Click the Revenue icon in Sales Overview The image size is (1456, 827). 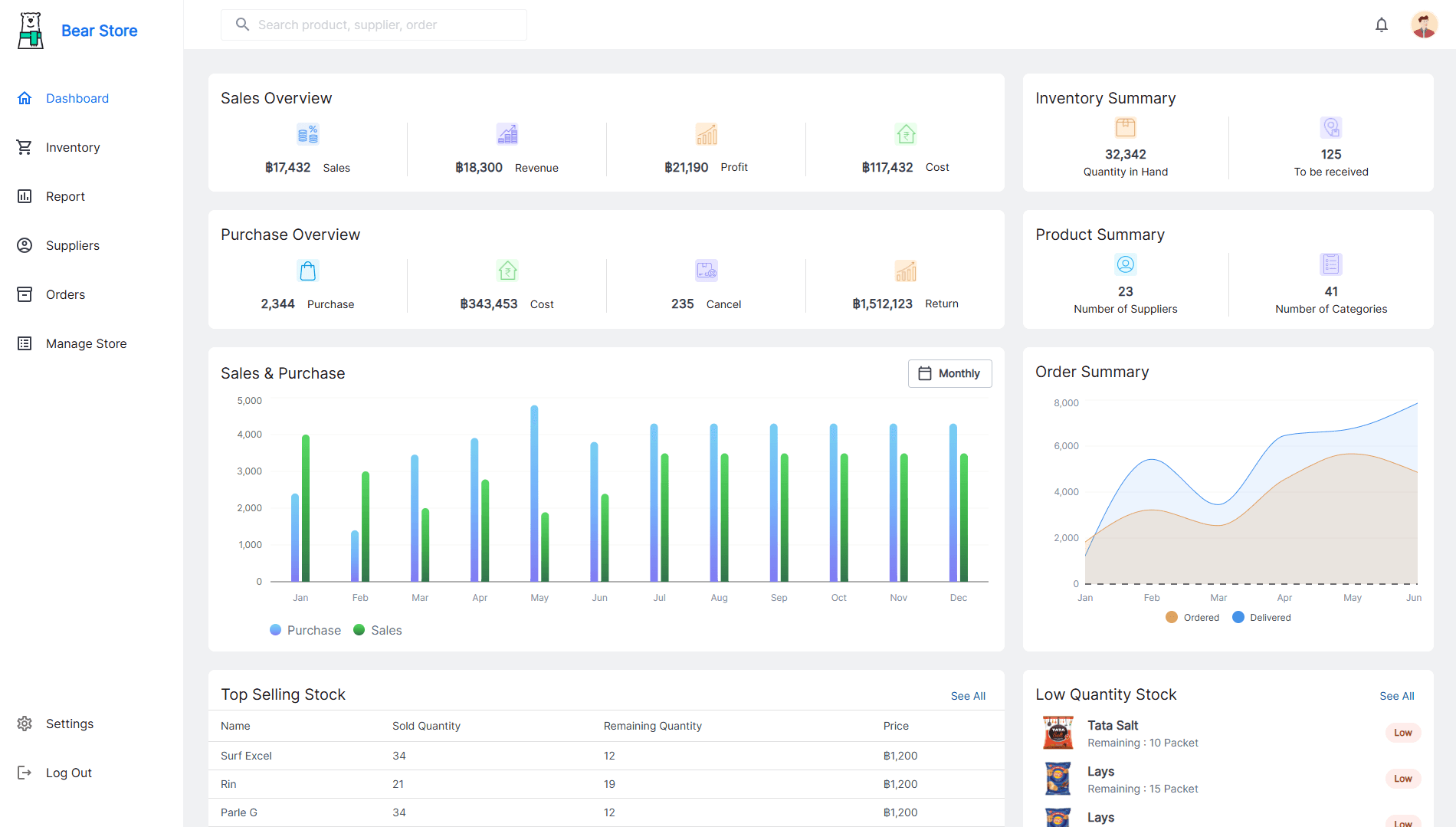click(507, 134)
